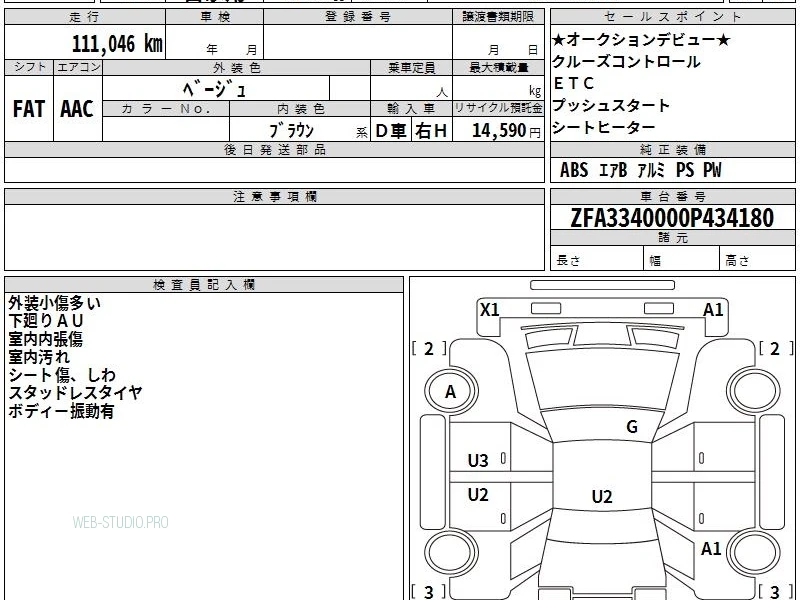
Task: Select inspector note 外装小傷多い
Action: pyautogui.click(x=55, y=303)
